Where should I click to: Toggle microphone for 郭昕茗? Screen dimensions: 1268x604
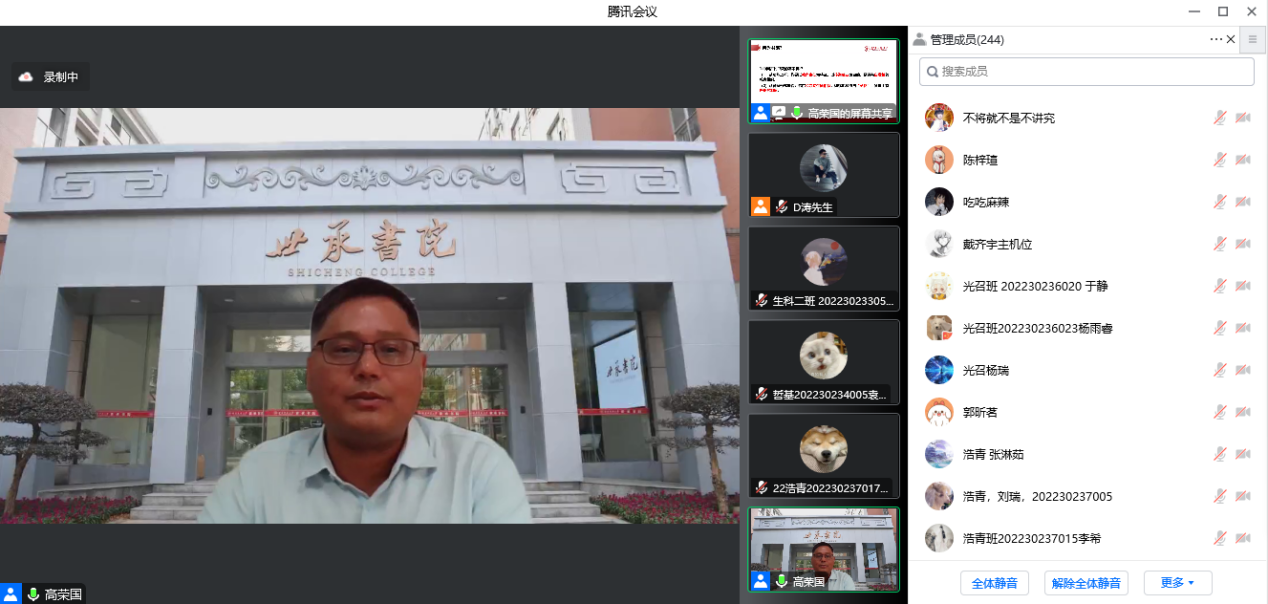[1220, 412]
